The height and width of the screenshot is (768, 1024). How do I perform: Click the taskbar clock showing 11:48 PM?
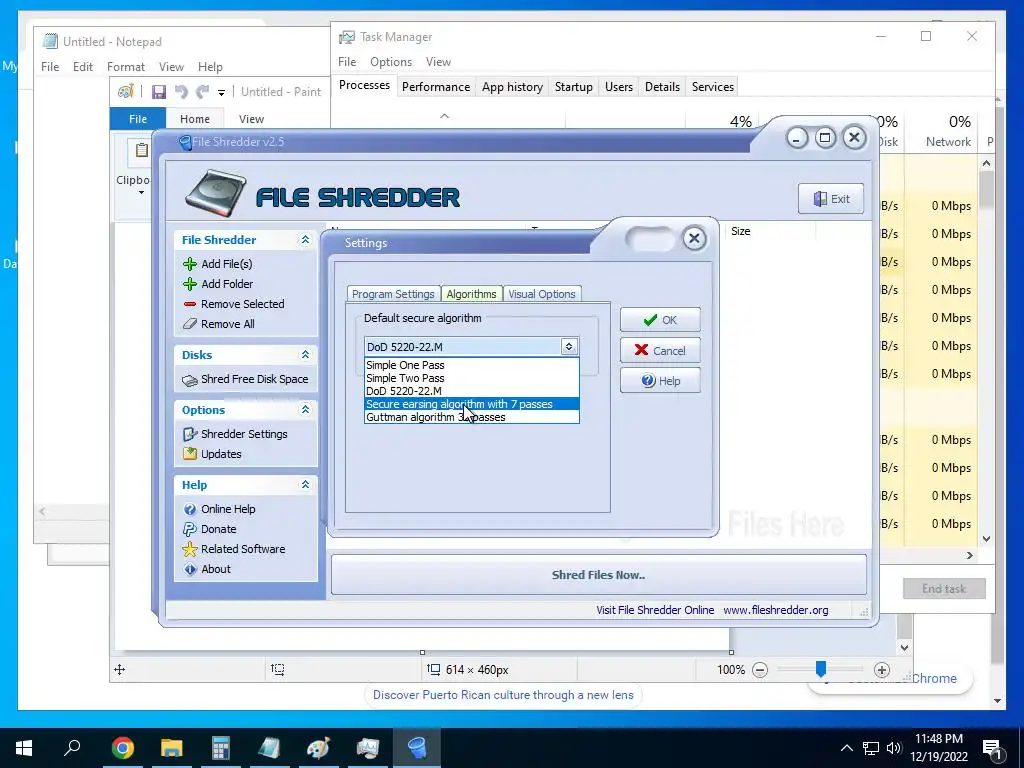tap(938, 748)
